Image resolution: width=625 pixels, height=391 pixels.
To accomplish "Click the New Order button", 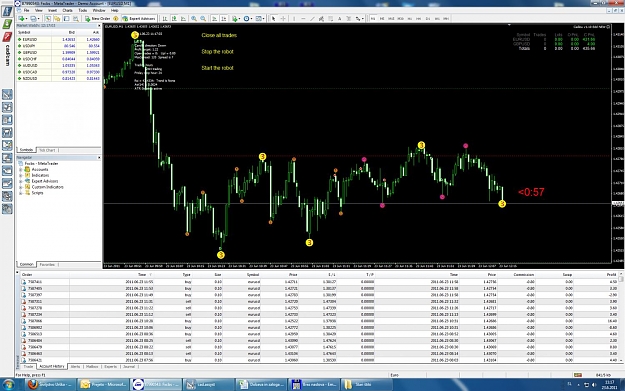I will (97, 18).
